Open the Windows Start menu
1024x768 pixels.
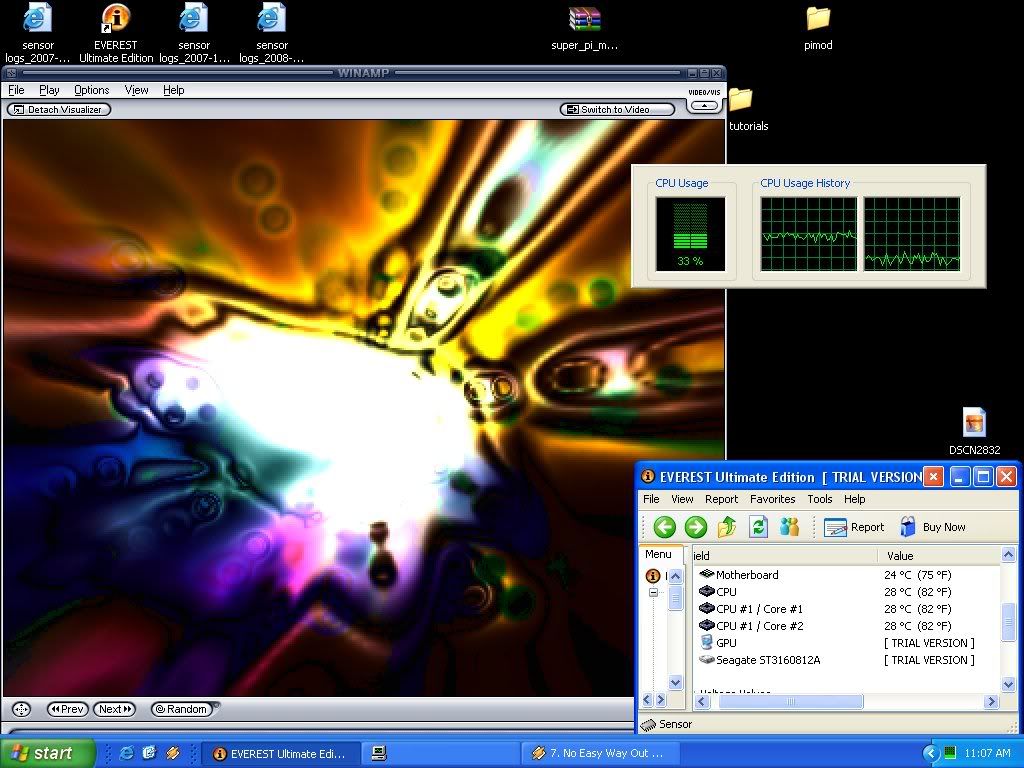click(x=47, y=753)
